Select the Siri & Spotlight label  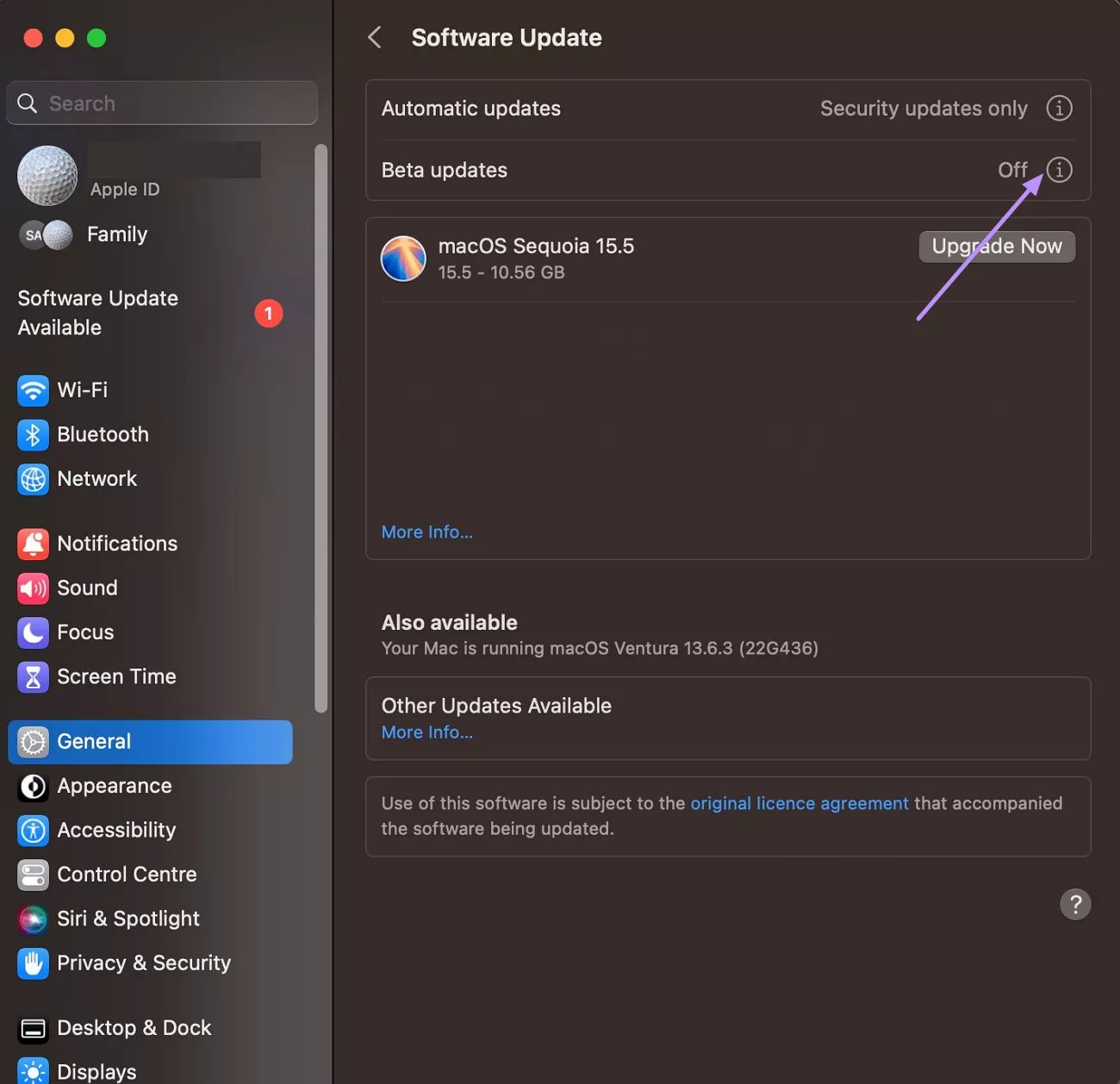click(x=128, y=919)
